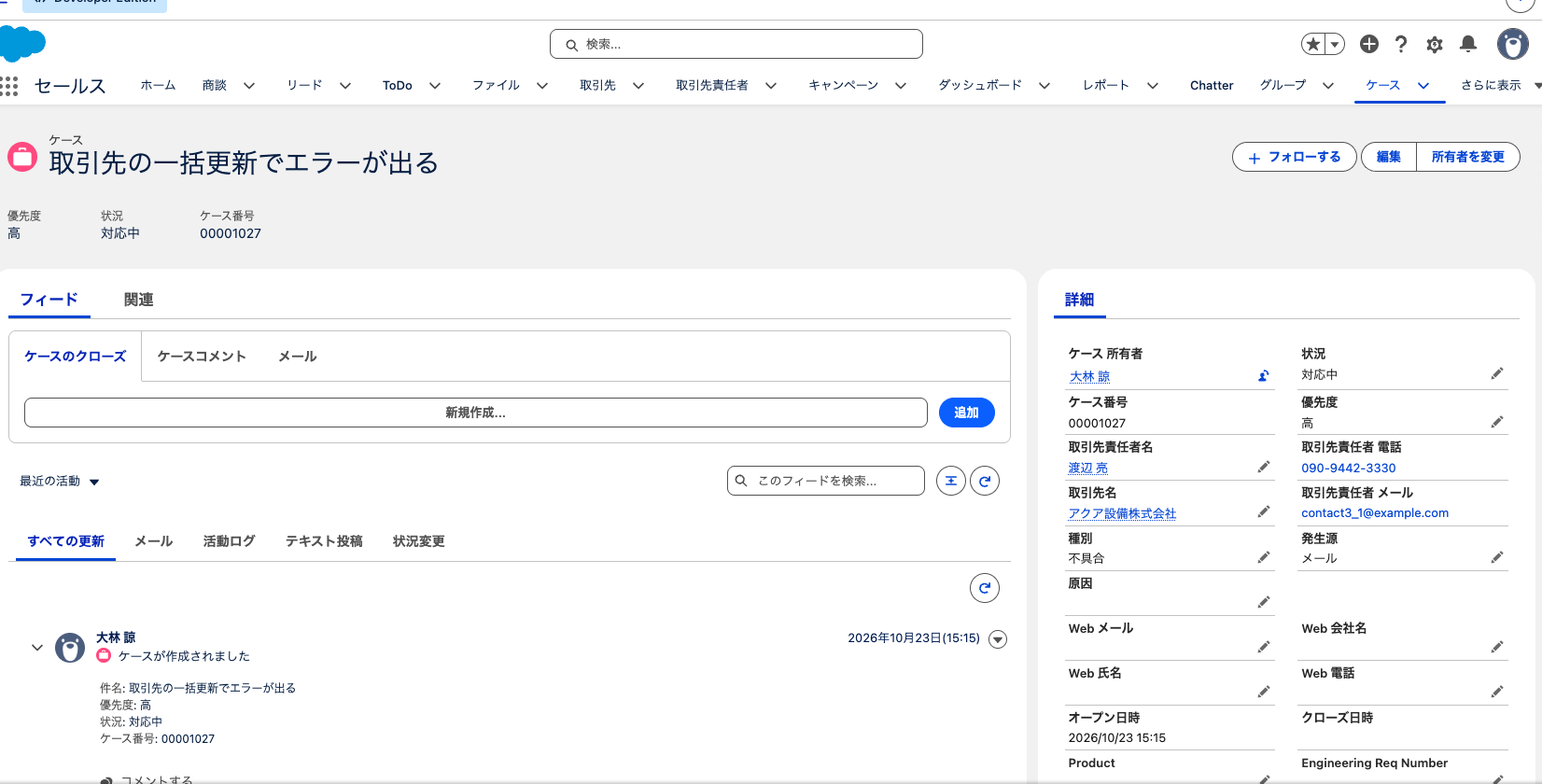Edit the 状況 field pencil icon
The image size is (1542, 784).
[1497, 373]
